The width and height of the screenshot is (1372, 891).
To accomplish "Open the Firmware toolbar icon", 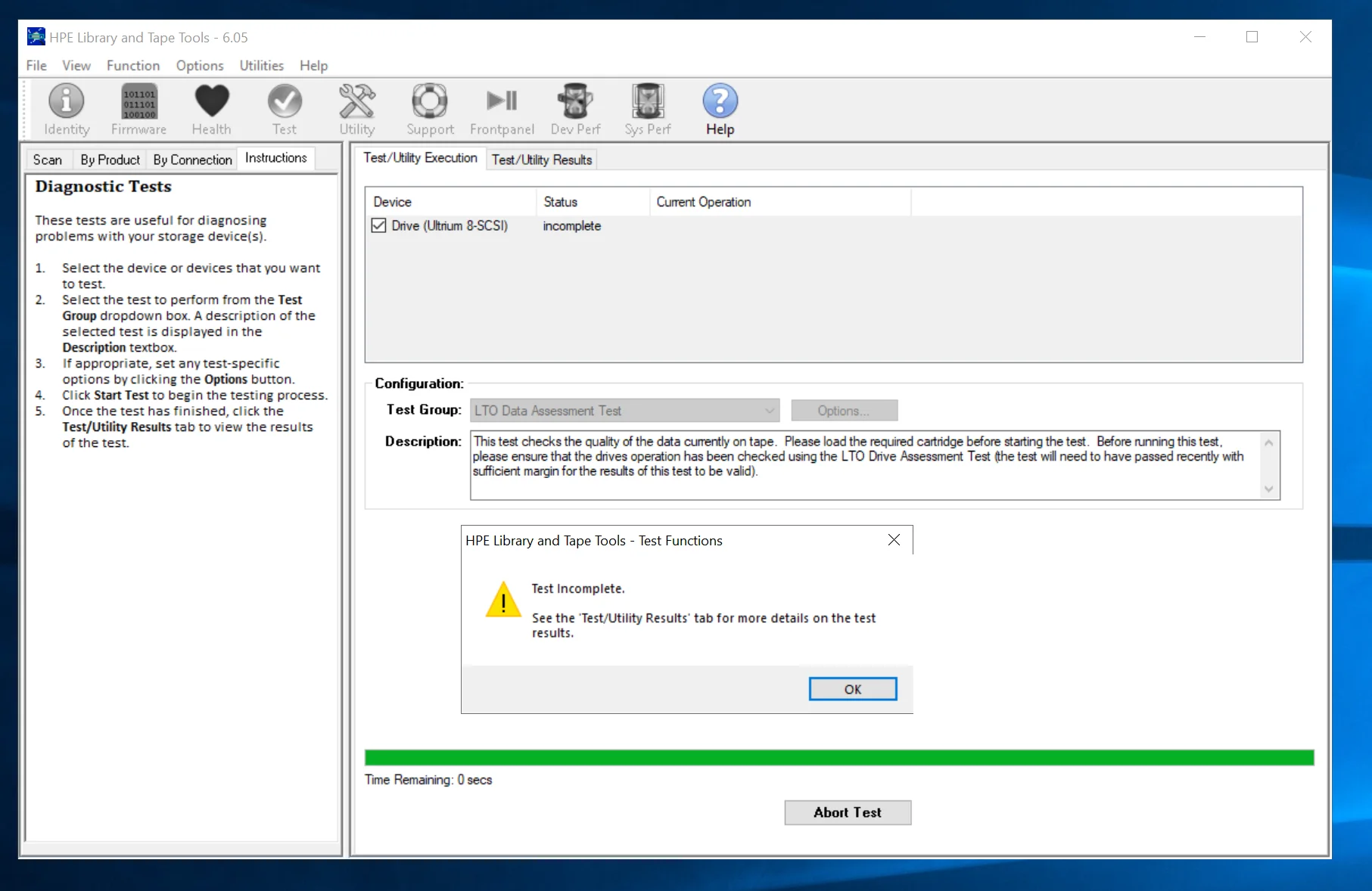I will pos(138,110).
